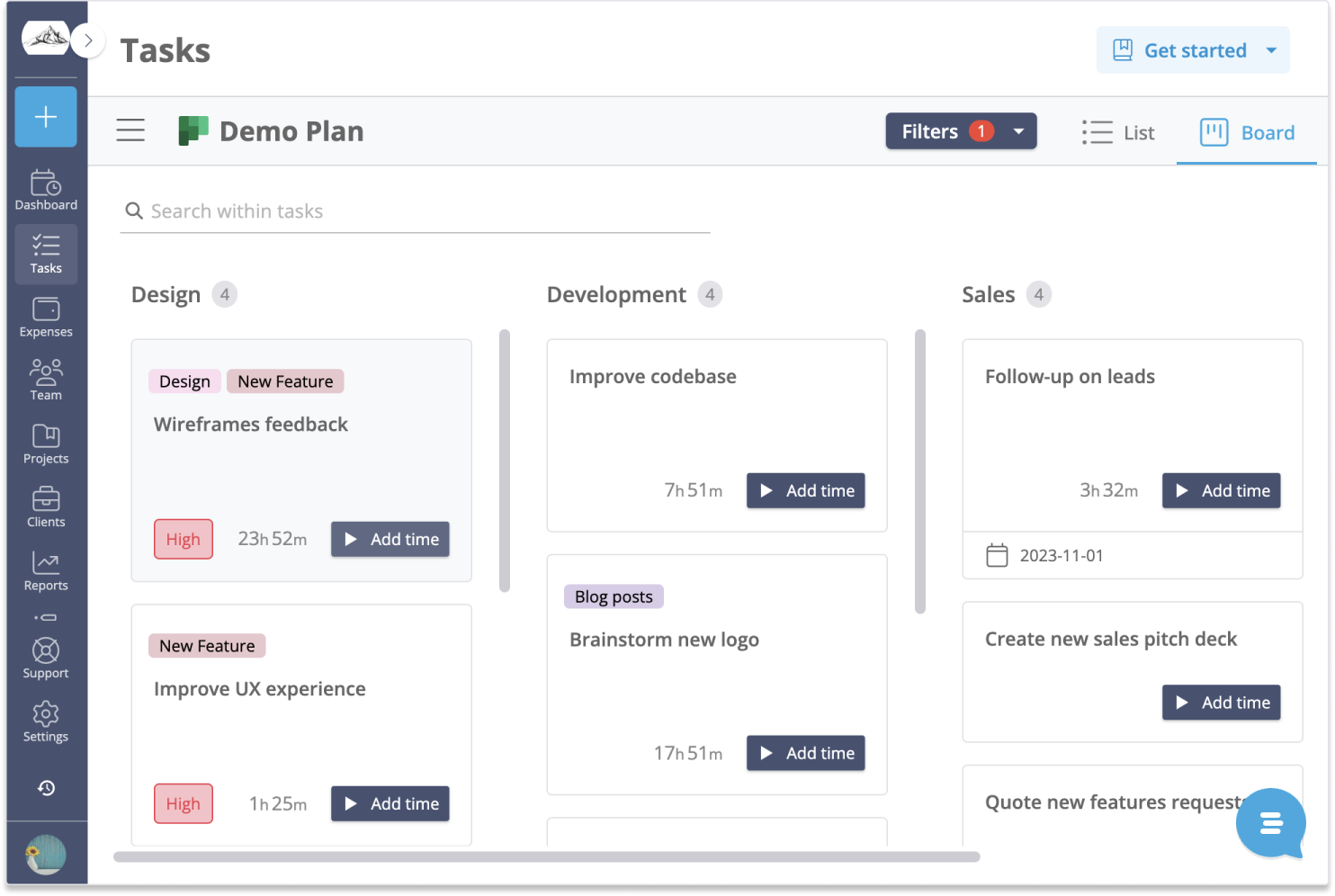Open the Filters dropdown
This screenshot has height=896, width=1335.
(961, 130)
